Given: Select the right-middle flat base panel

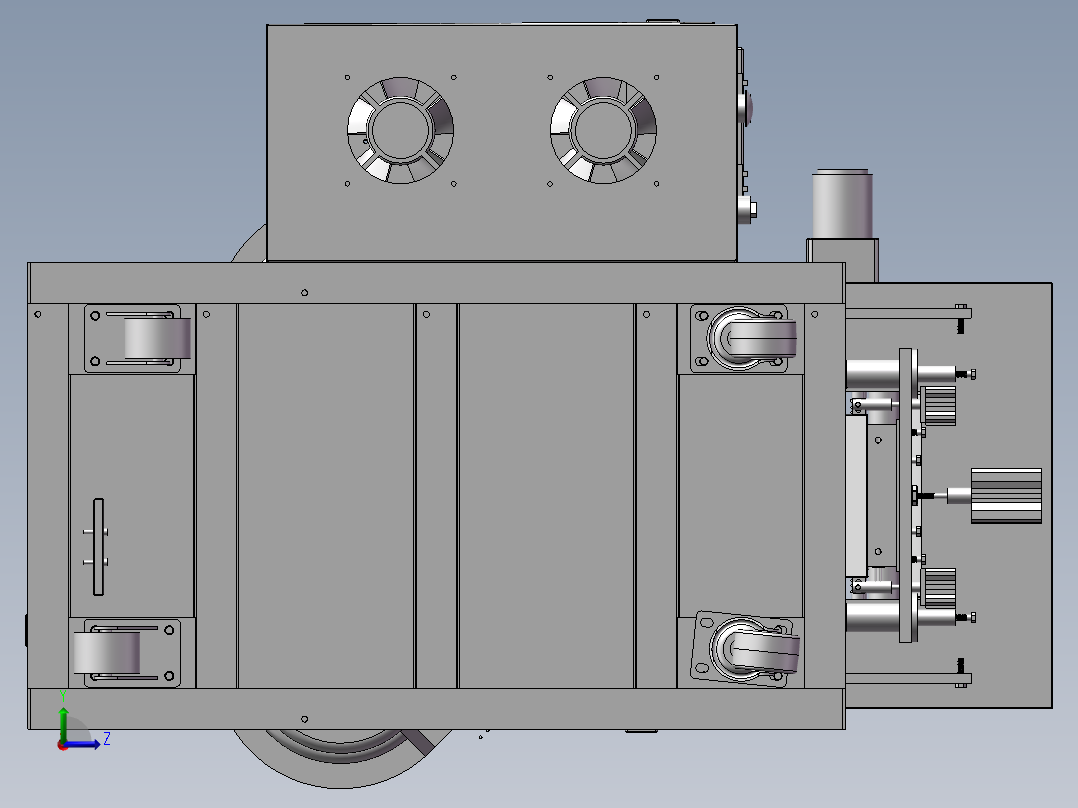Looking at the screenshot, I should pyautogui.click(x=547, y=496).
